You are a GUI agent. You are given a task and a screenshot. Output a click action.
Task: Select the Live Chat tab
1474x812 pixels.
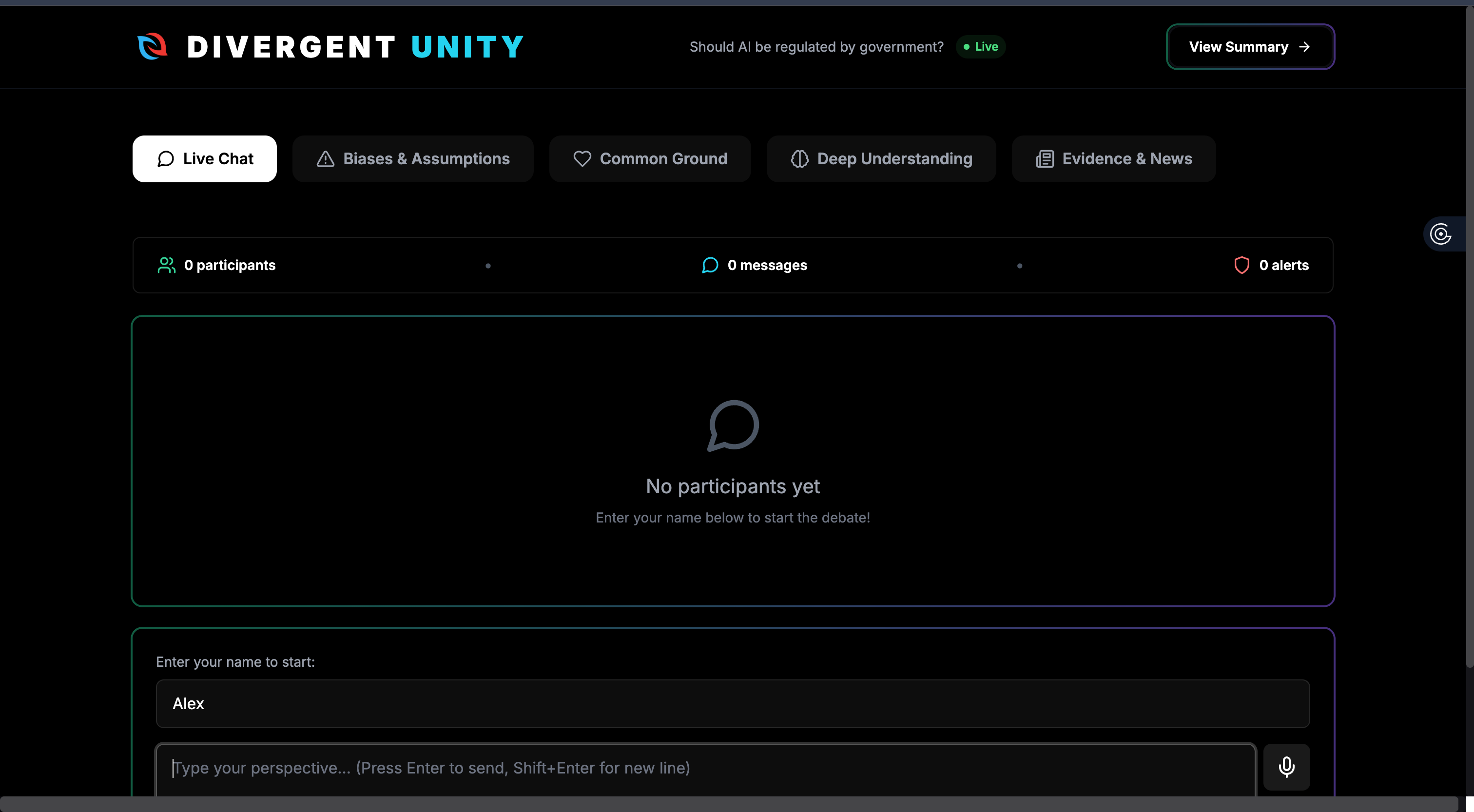pos(205,158)
